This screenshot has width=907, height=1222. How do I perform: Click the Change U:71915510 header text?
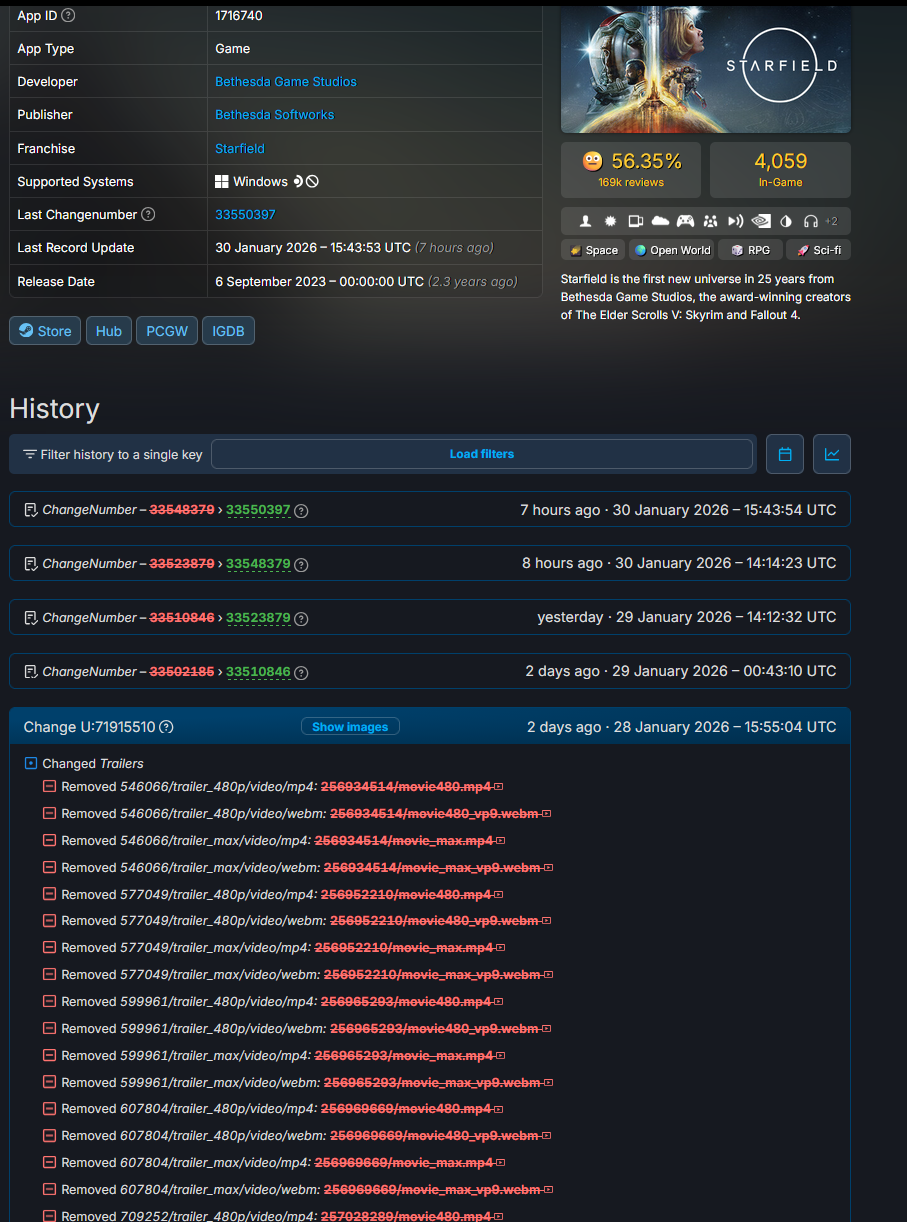tap(89, 727)
